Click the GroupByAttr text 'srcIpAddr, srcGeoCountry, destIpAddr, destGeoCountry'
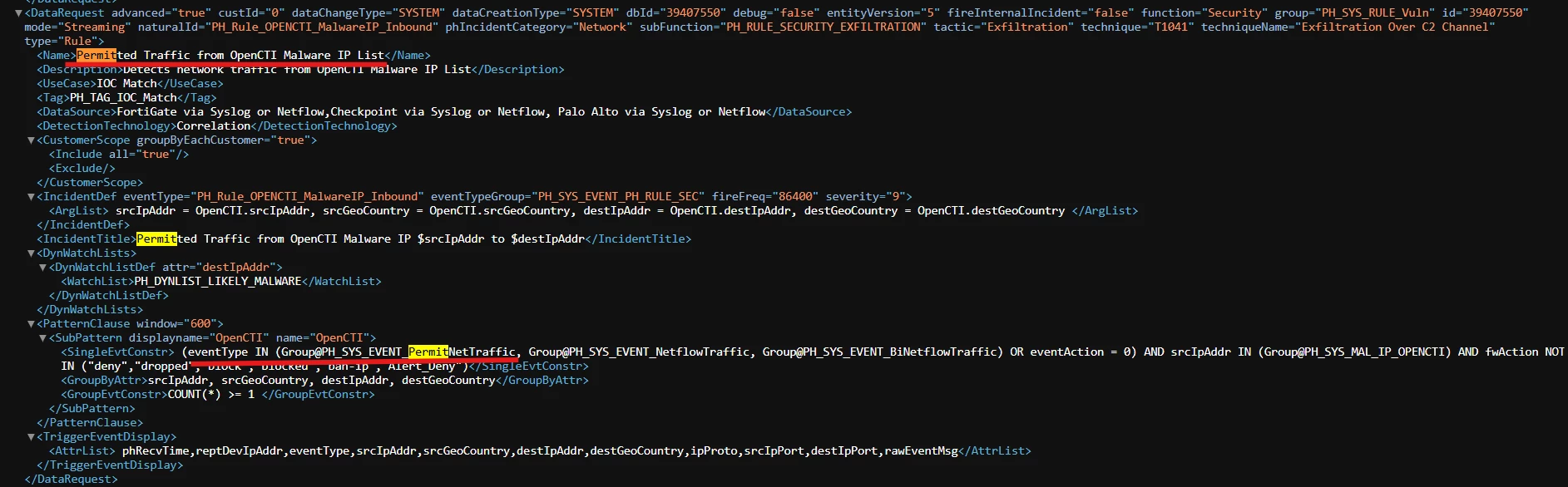Image resolution: width=1568 pixels, height=487 pixels. [x=322, y=381]
